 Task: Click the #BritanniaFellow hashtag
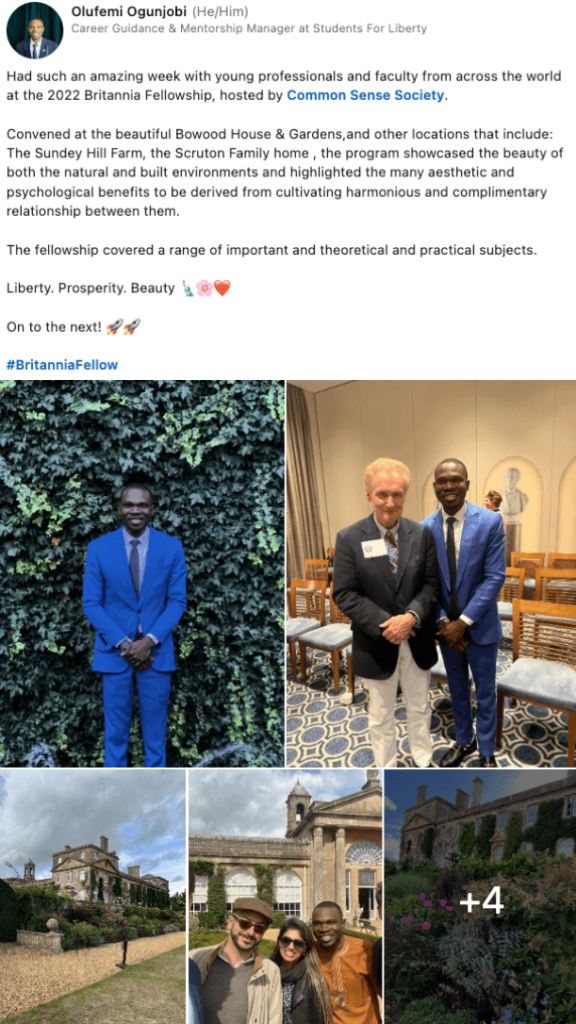coord(62,364)
